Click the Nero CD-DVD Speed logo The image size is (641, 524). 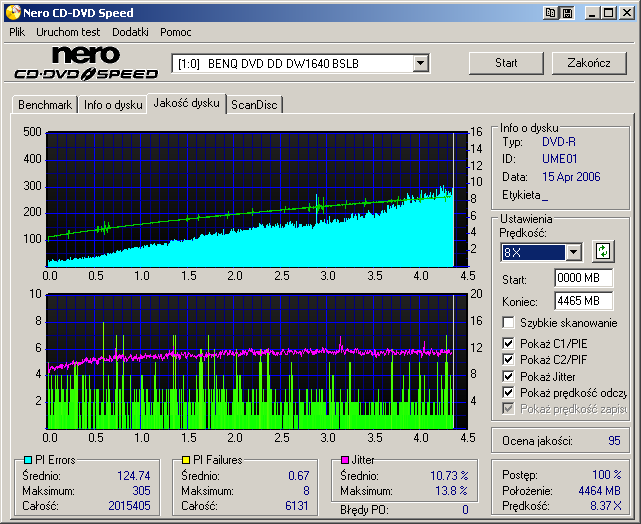point(86,63)
